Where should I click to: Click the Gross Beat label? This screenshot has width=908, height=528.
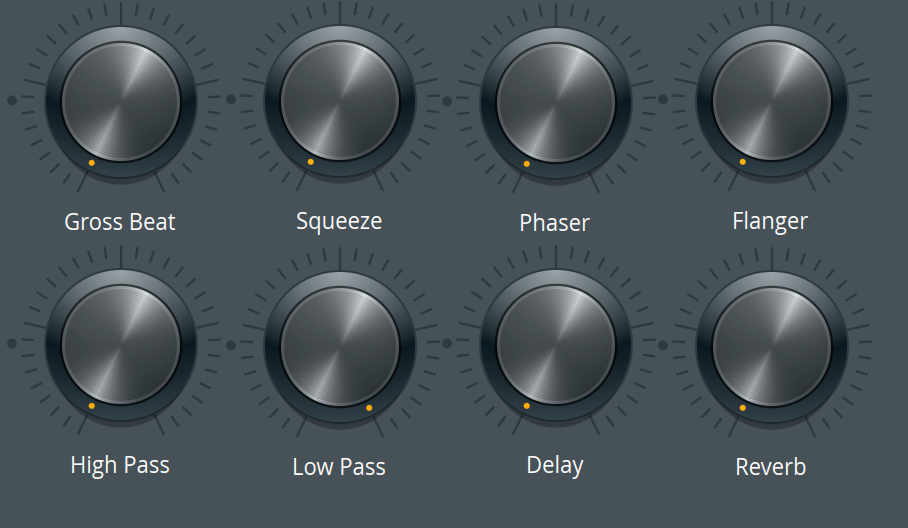pyautogui.click(x=120, y=222)
